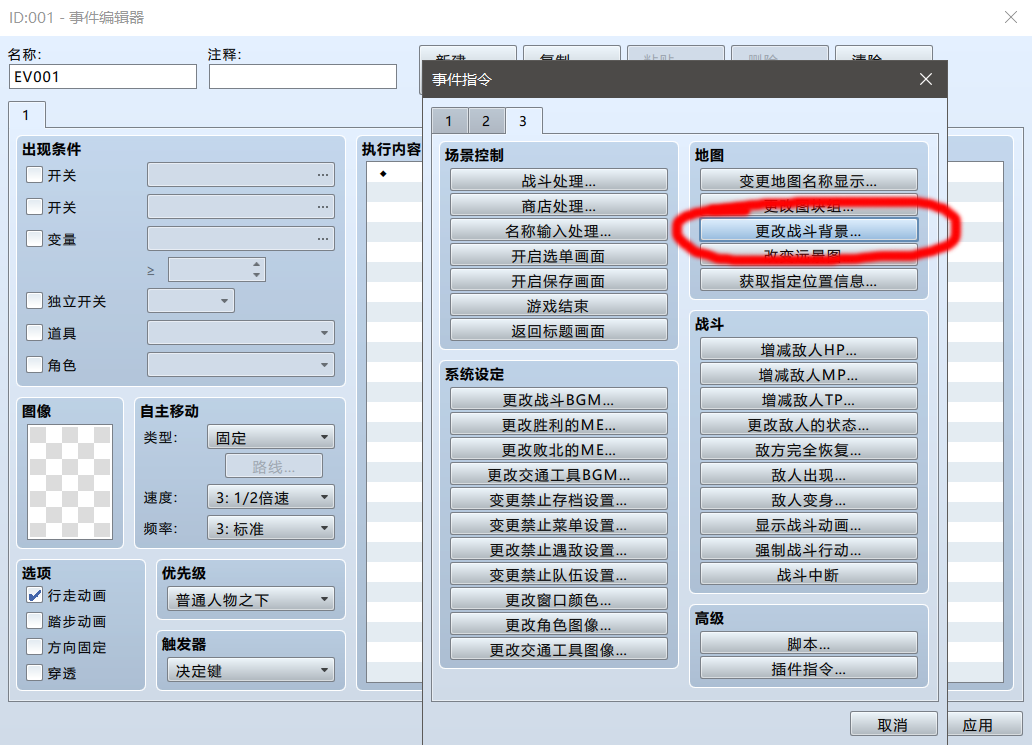Click the 战斗处理 command button
The width and height of the screenshot is (1032, 745).
(x=559, y=180)
